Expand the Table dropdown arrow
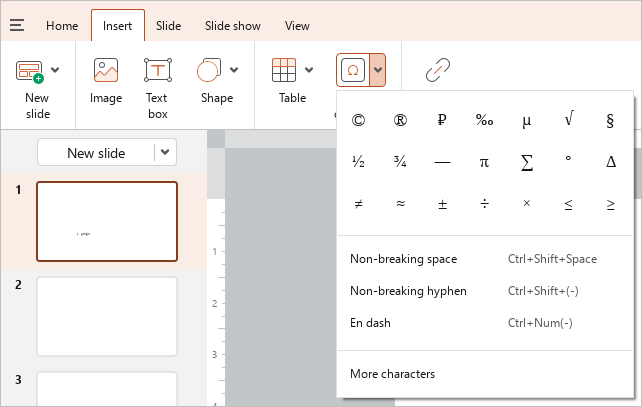642x407 pixels. click(x=309, y=70)
